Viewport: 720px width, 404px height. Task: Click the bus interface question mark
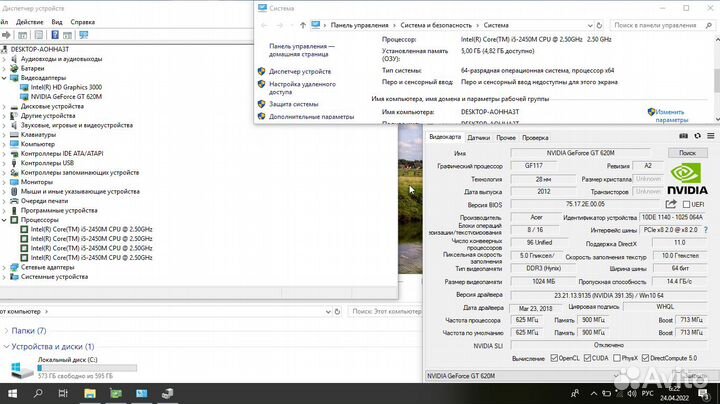click(x=706, y=230)
